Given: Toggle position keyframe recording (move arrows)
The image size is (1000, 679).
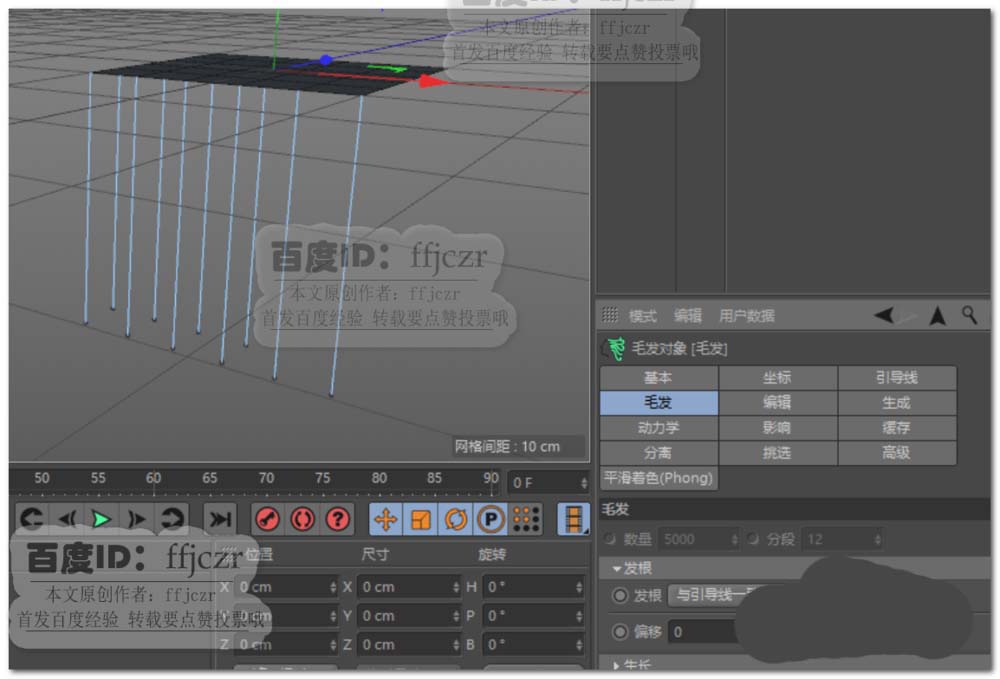Looking at the screenshot, I should coord(385,520).
